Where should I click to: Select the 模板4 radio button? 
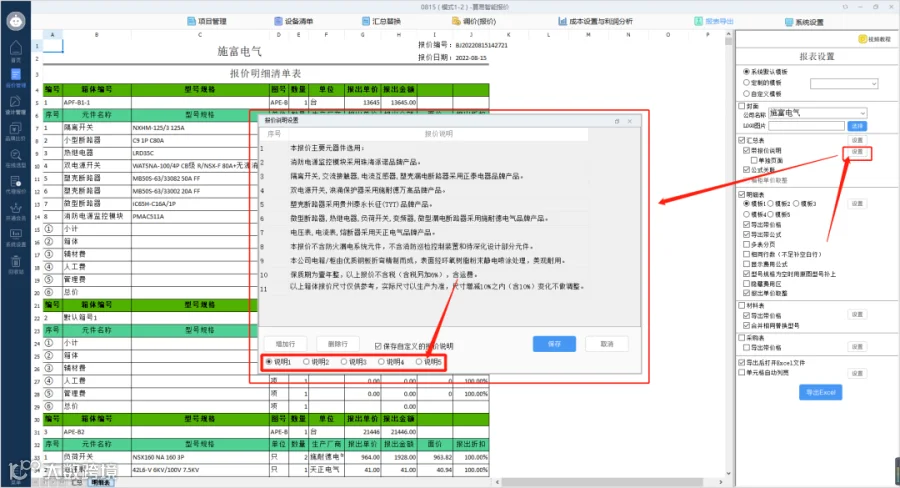tap(746, 214)
